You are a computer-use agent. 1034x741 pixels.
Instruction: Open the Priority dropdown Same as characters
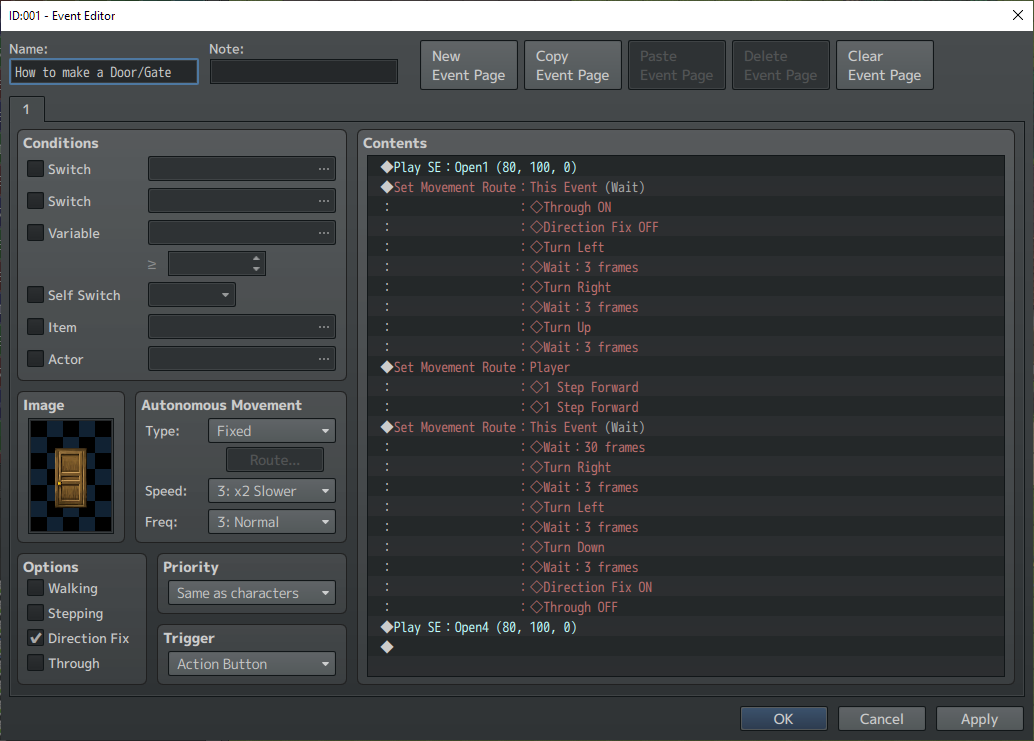tap(252, 593)
